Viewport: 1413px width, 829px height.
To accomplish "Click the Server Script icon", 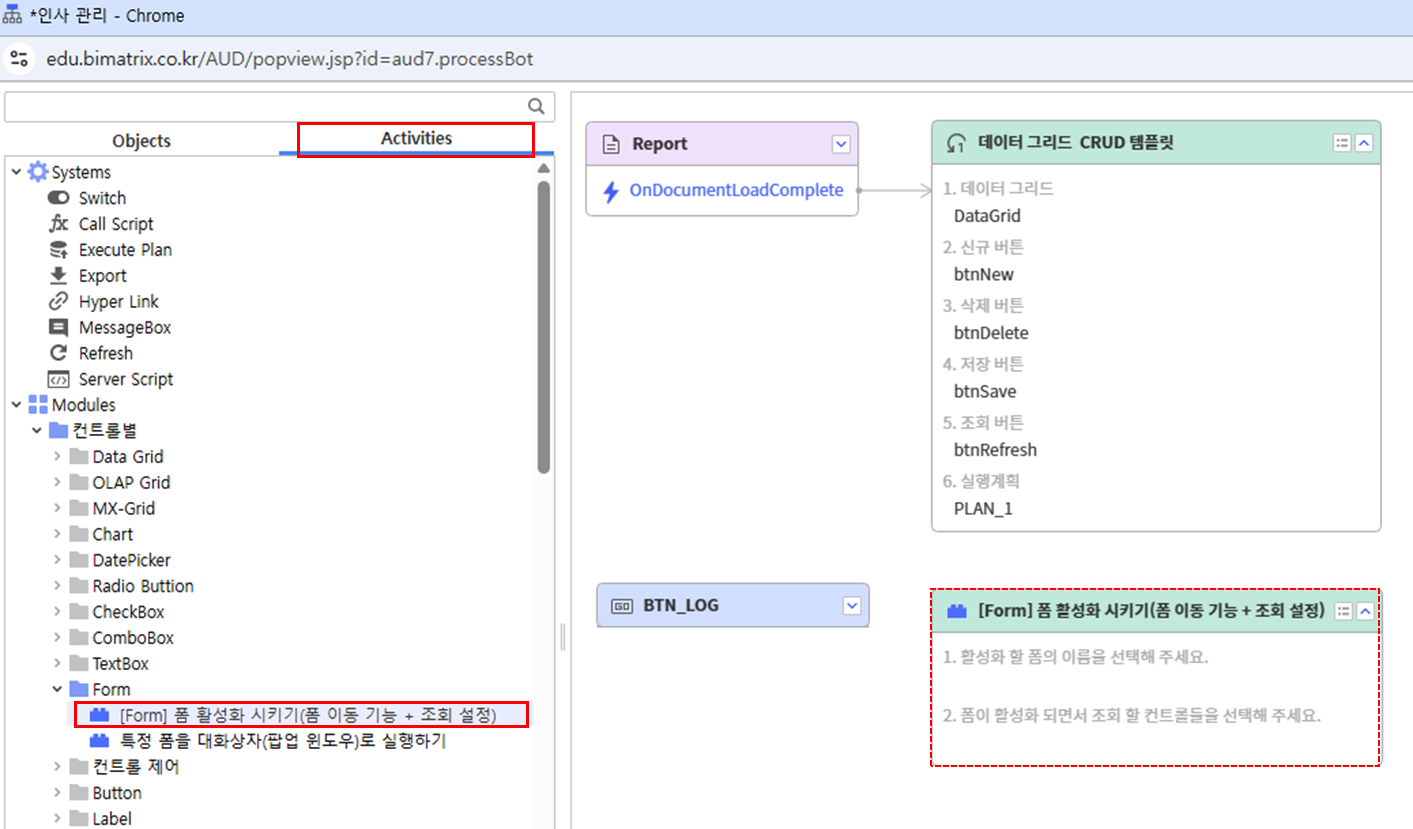I will pos(58,380).
